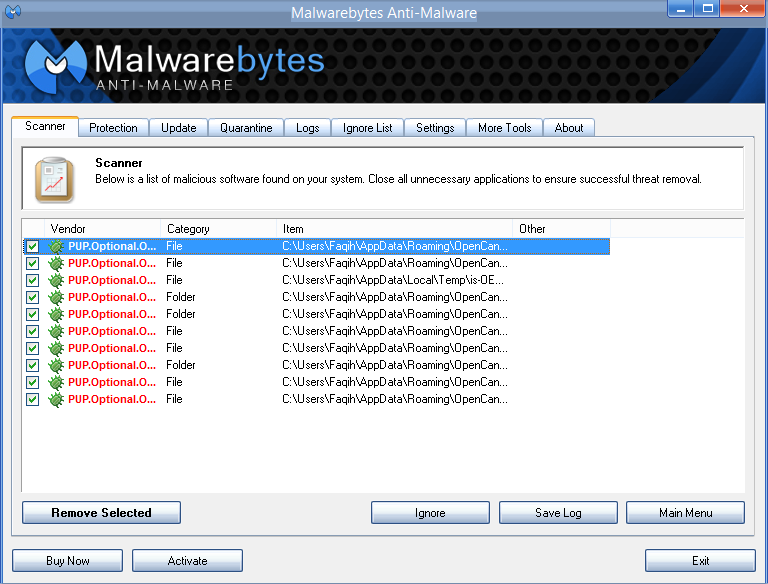Uncheck the first (highlighted) row checkbox

click(32, 246)
